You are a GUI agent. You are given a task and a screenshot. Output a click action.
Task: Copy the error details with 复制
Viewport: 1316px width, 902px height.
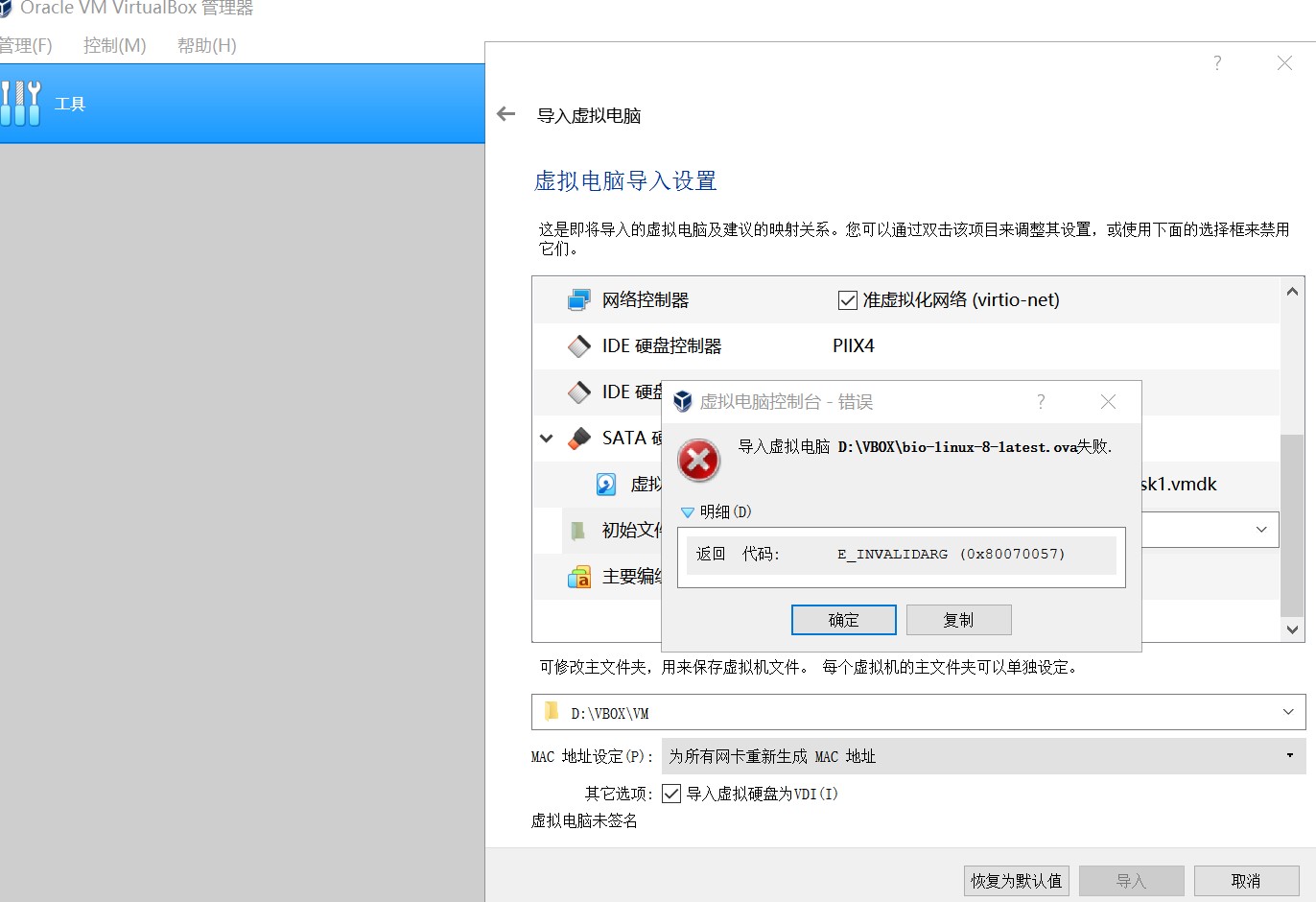[959, 620]
